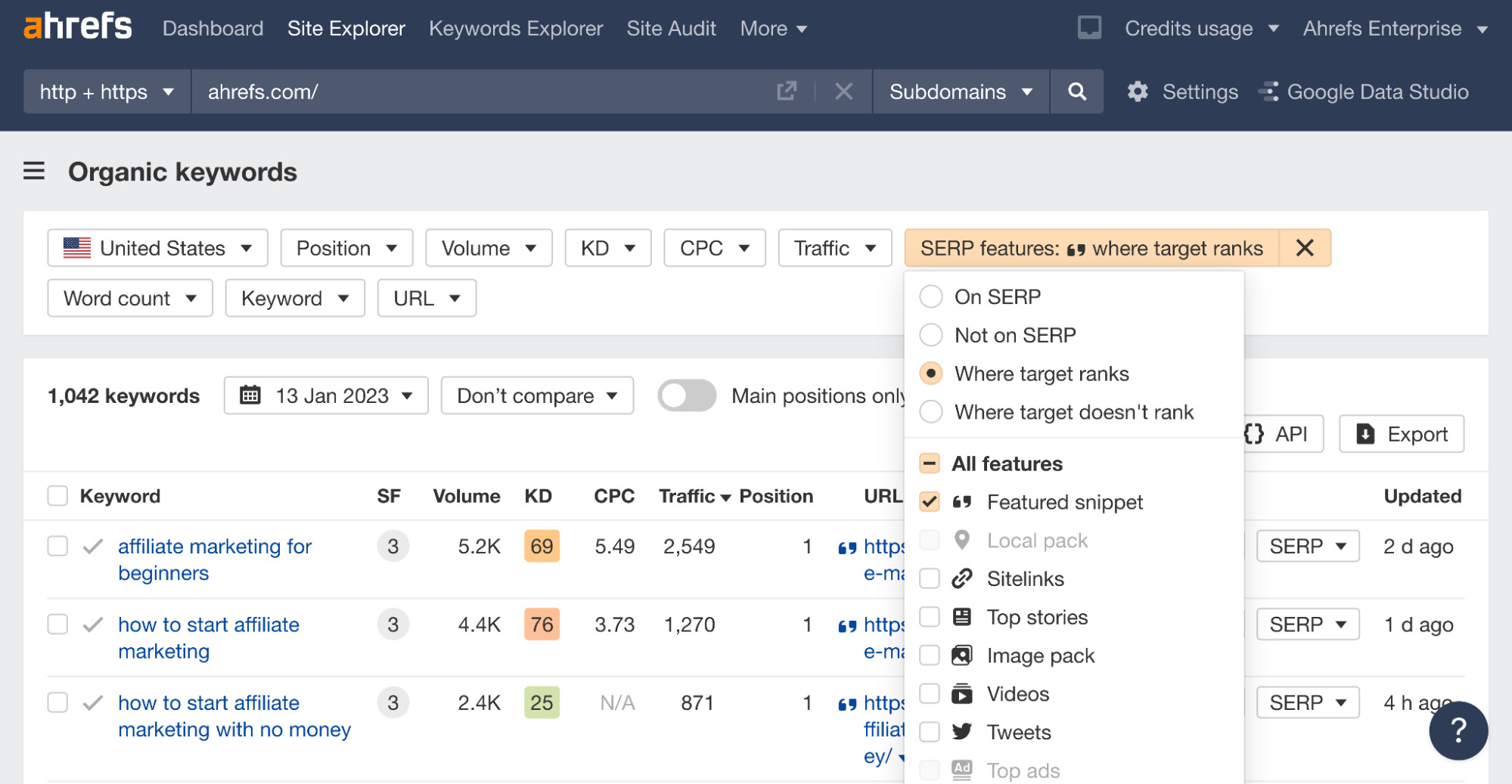This screenshot has height=784, width=1512.
Task: Open ahrefs.com via the external link icon
Action: click(787, 91)
